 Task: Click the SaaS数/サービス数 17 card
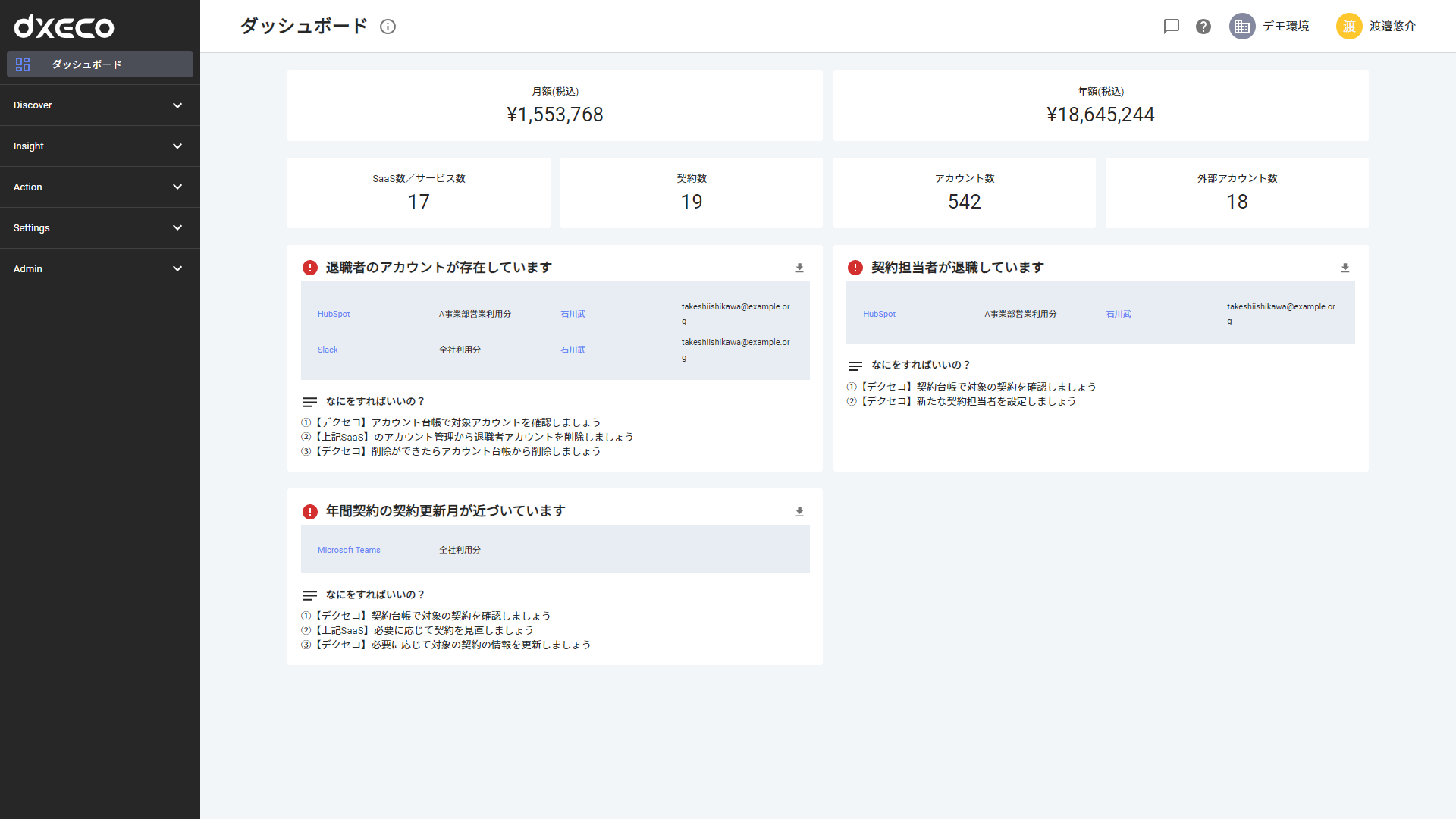(x=419, y=193)
